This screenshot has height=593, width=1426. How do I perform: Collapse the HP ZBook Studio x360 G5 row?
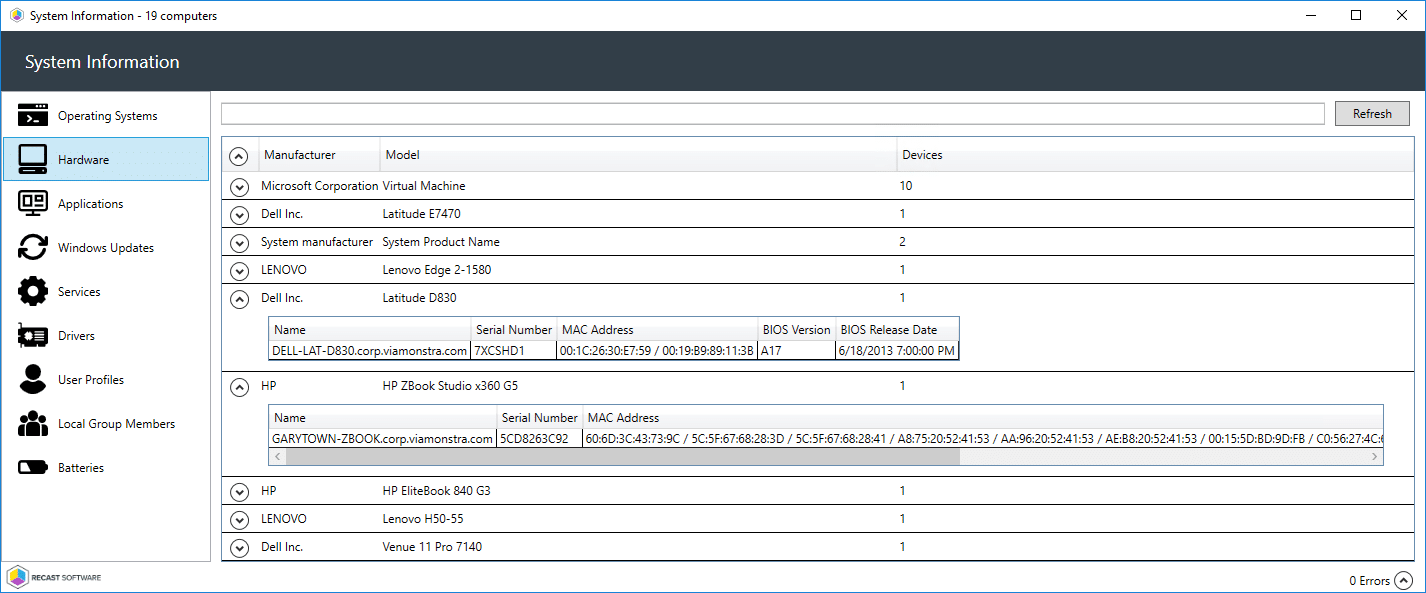tap(239, 386)
